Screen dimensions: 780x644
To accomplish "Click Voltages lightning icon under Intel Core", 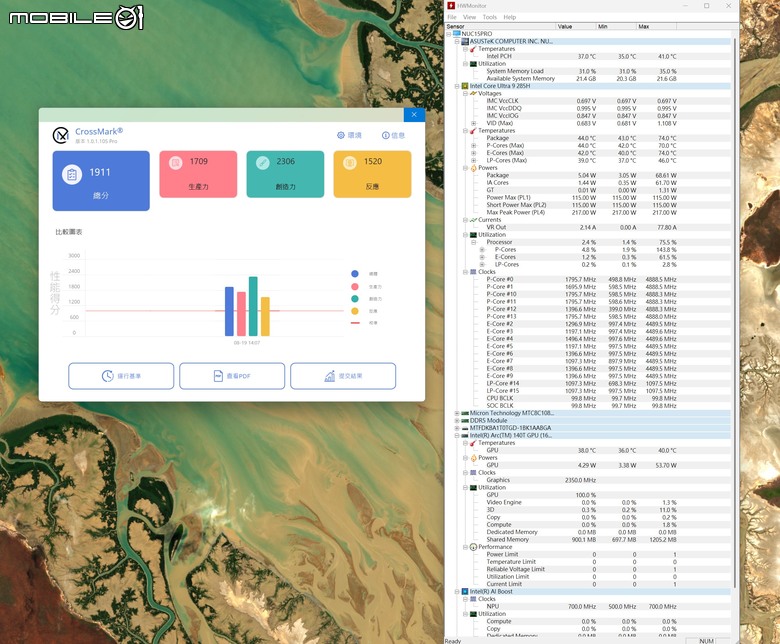I will pyautogui.click(x=473, y=93).
